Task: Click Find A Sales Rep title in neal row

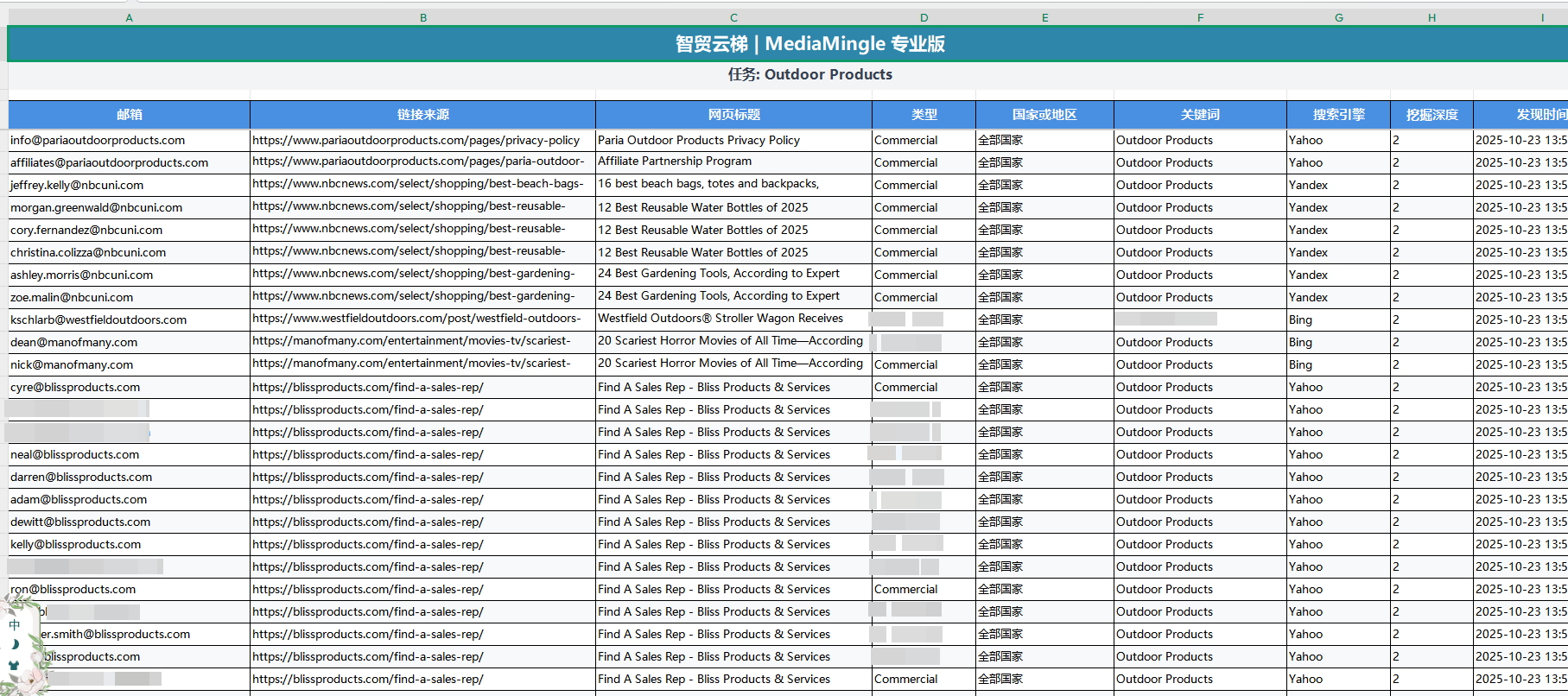Action: (x=734, y=454)
